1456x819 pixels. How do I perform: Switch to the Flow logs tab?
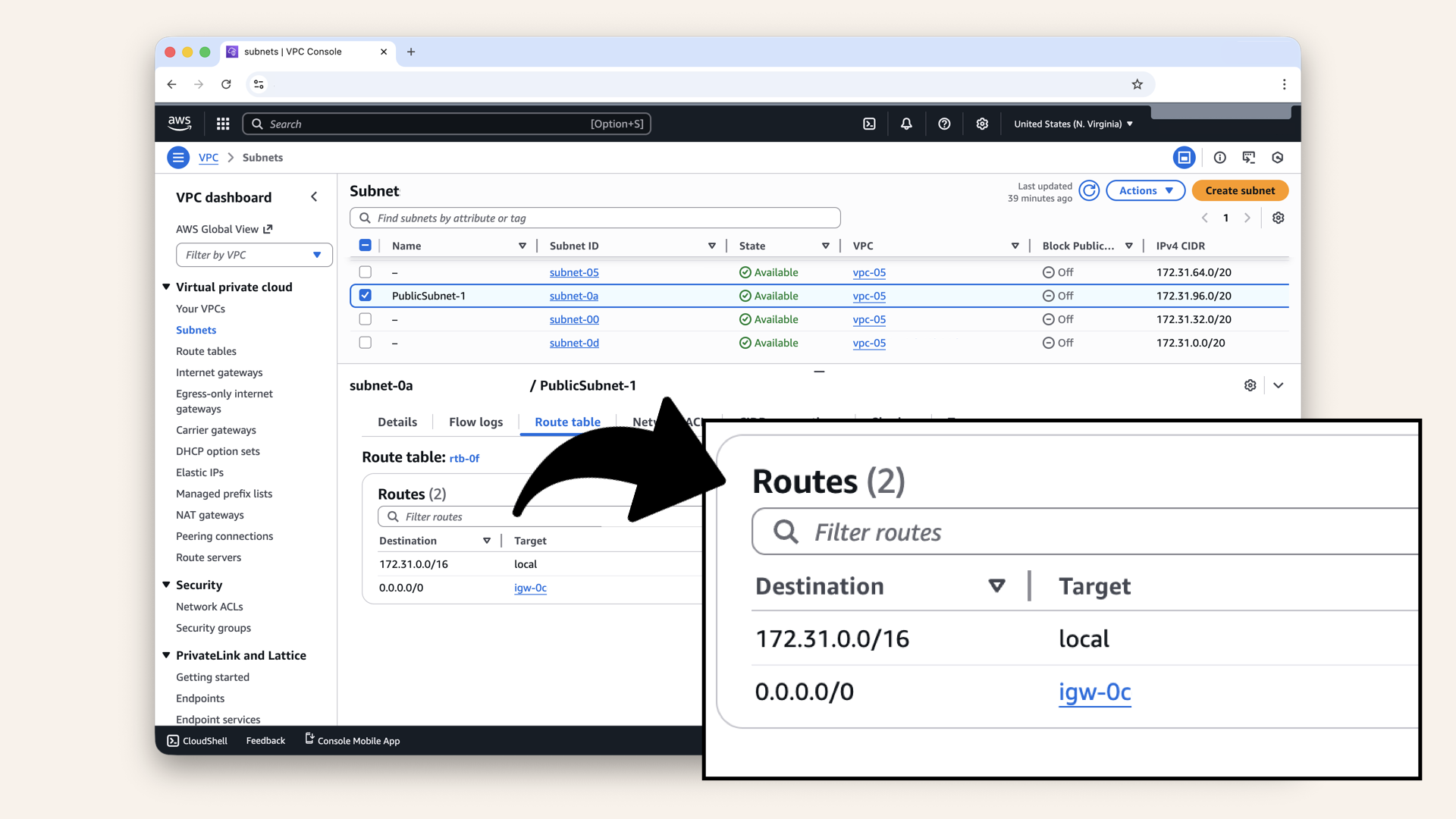475,422
